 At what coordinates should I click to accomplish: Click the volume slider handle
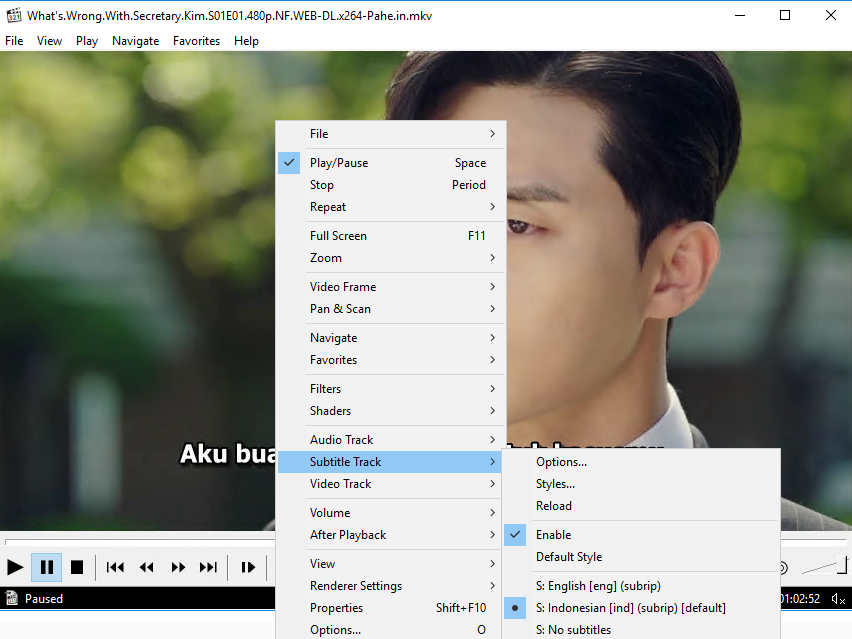pos(842,565)
